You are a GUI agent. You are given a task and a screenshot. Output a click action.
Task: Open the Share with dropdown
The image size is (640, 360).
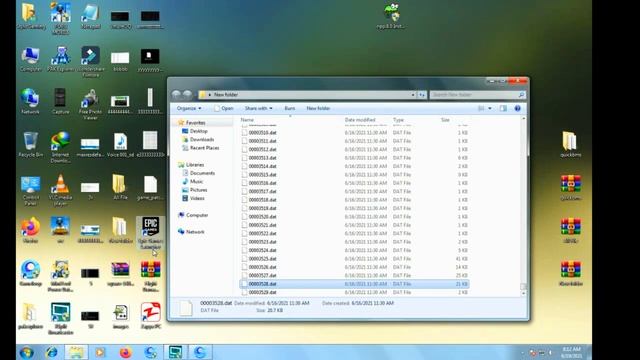(258, 108)
